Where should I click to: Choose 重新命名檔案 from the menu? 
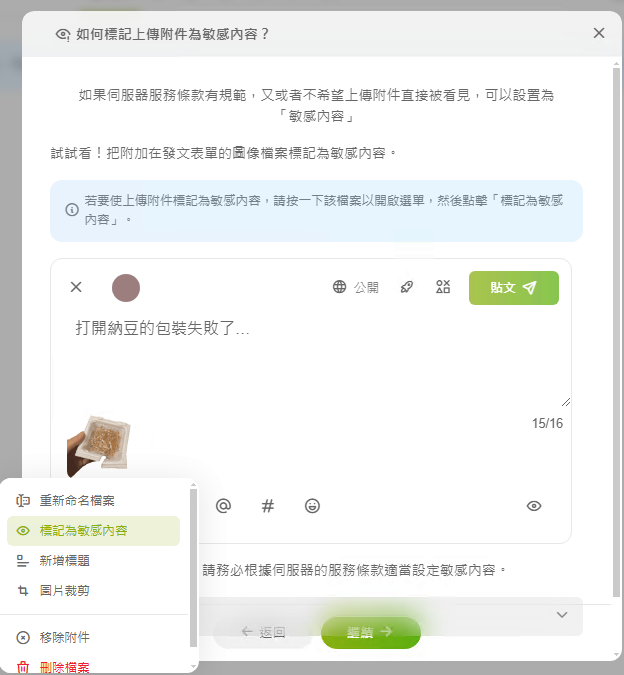(93, 501)
